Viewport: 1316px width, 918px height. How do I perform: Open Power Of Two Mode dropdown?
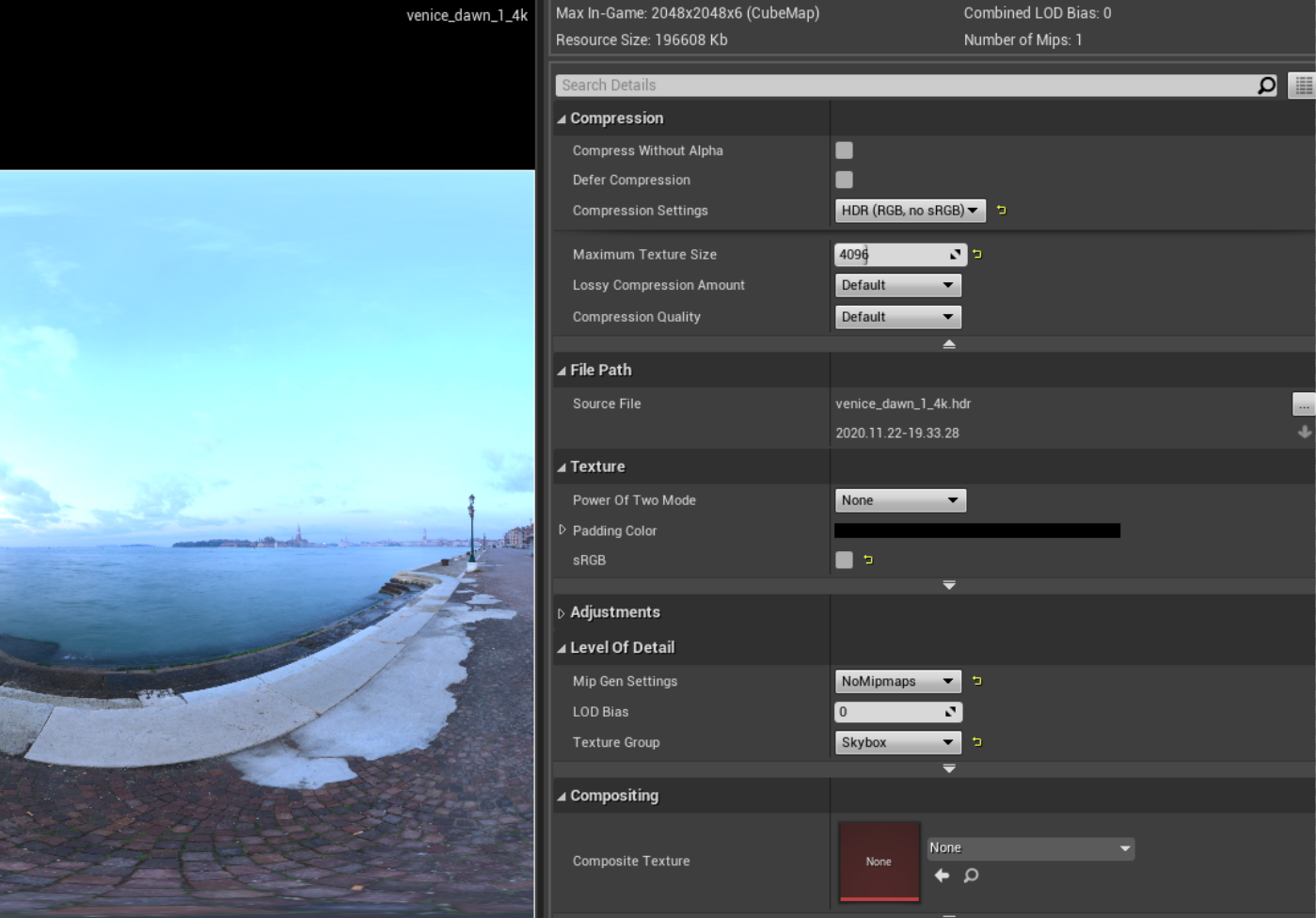(899, 500)
